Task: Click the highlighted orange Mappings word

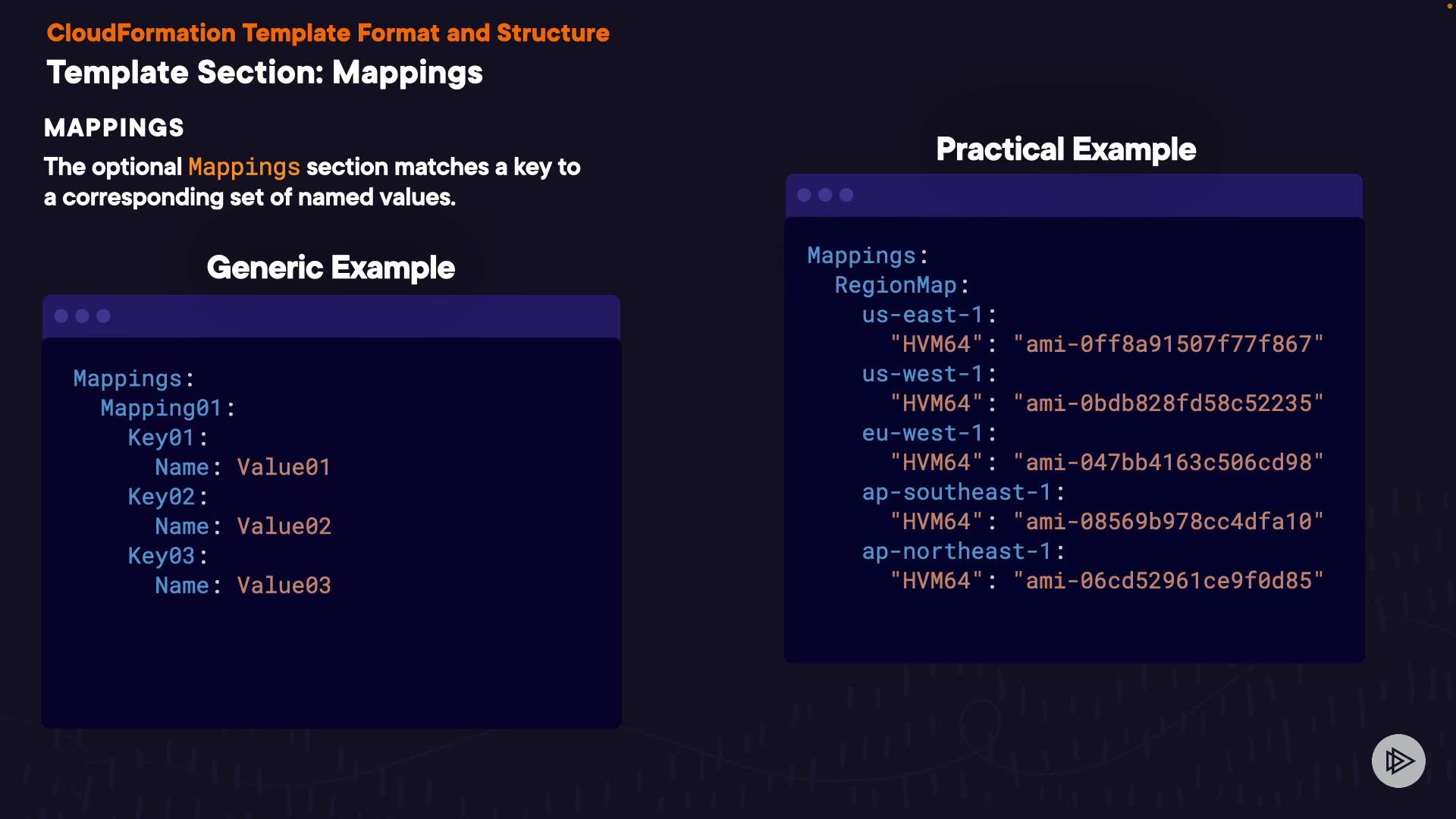Action: pos(244,167)
